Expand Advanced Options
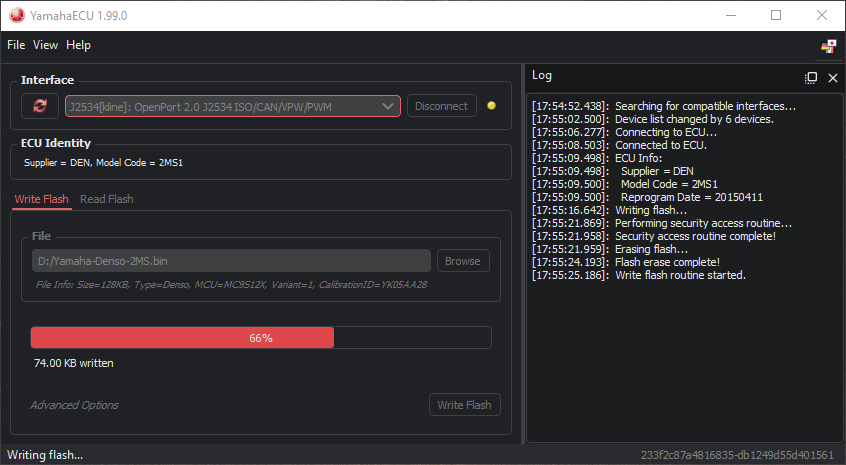Screen dimensions: 846x465 (74, 405)
